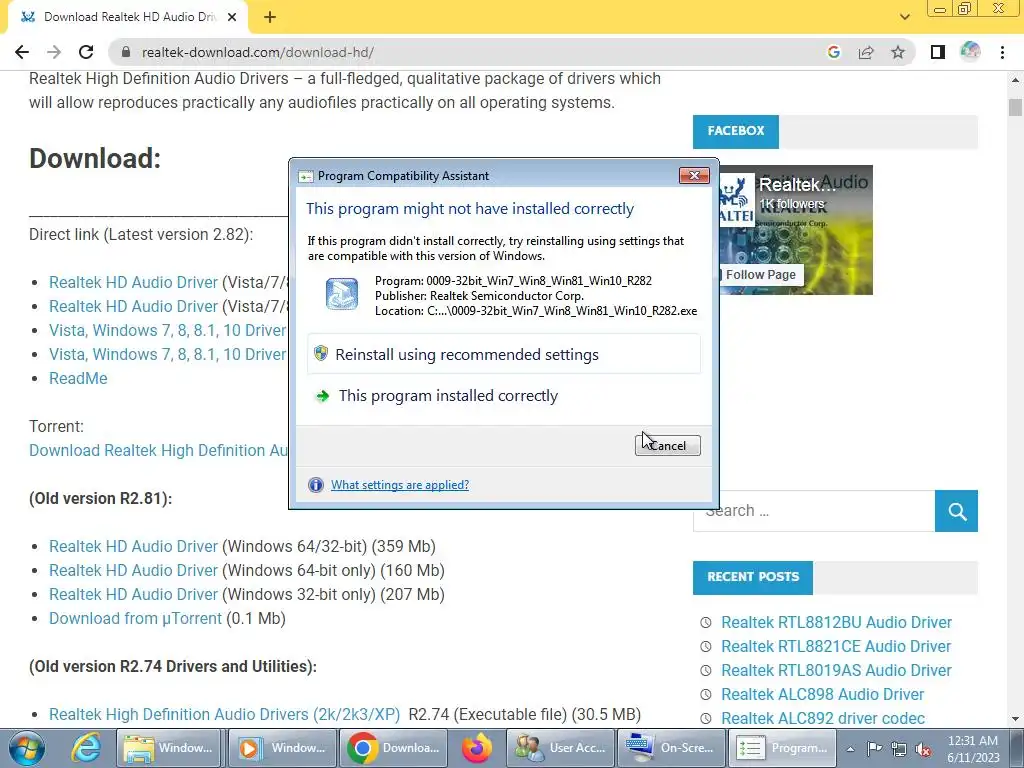Choose This program installed correctly
The height and width of the screenshot is (768, 1024).
tap(504, 396)
